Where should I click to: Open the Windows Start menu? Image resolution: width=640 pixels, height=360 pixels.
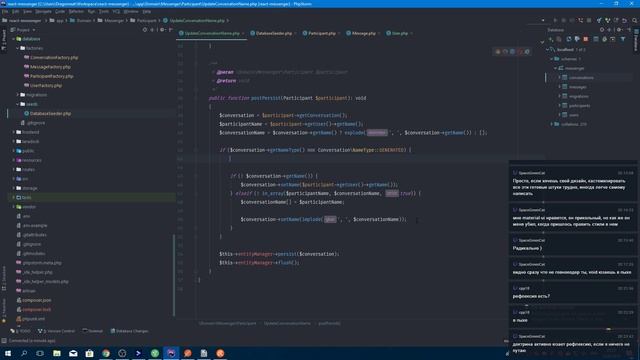pos(8,353)
